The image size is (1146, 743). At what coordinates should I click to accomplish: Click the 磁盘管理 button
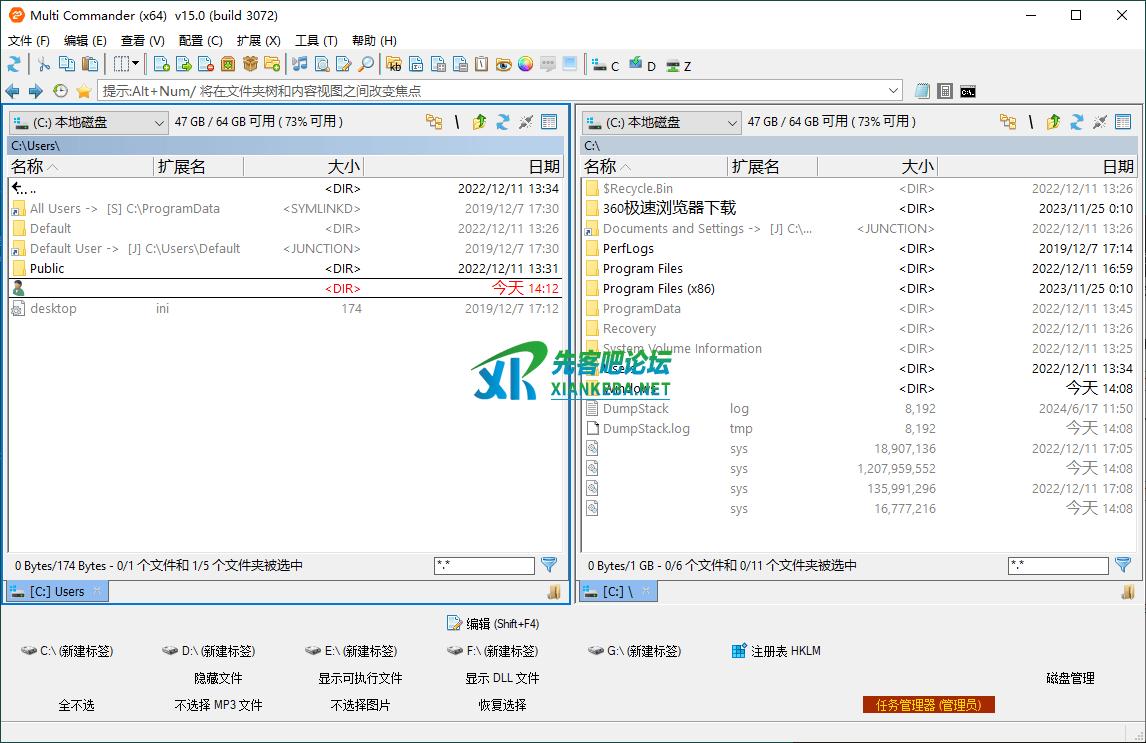[1070, 678]
